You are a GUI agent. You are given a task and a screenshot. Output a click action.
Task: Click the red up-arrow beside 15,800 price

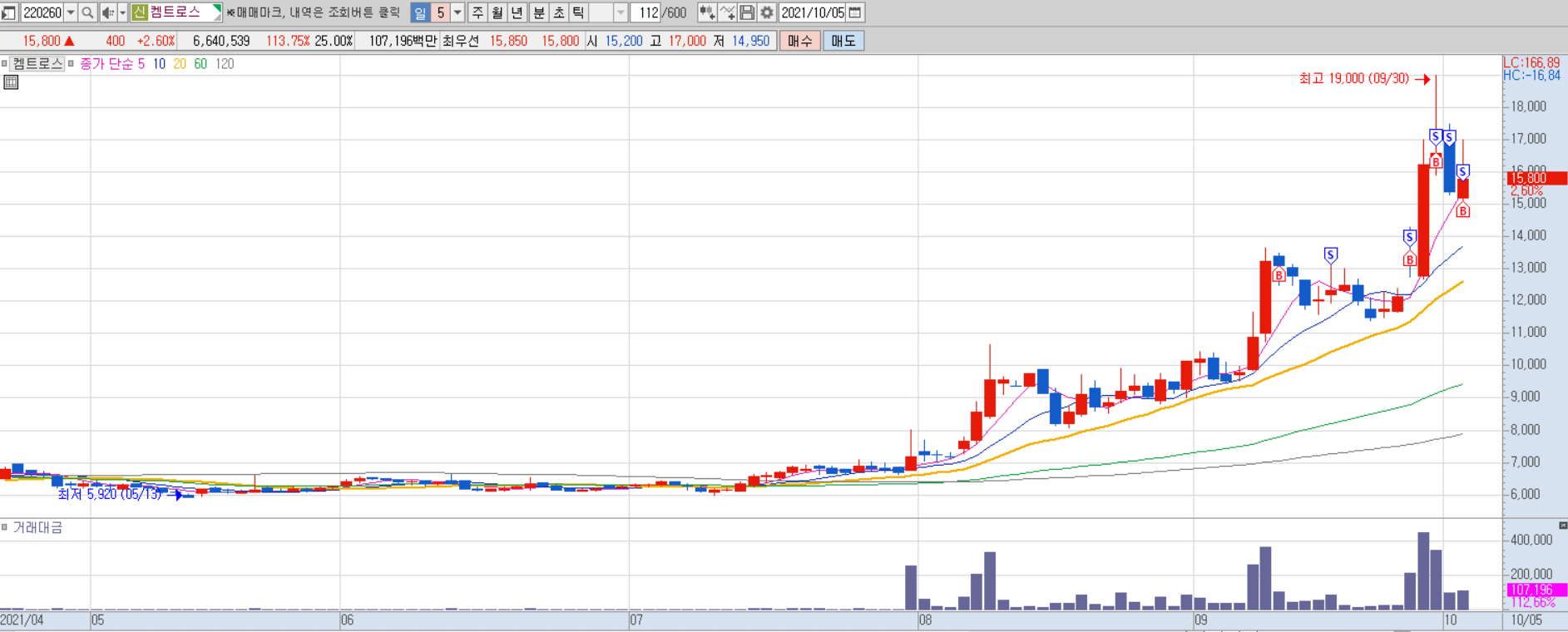[69, 41]
